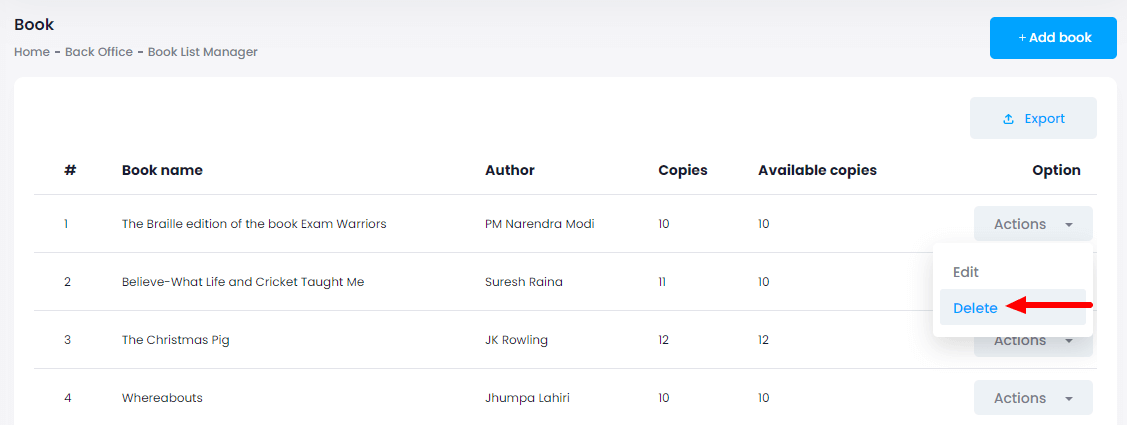Click the Export button label
This screenshot has height=425, width=1127.
(1044, 119)
